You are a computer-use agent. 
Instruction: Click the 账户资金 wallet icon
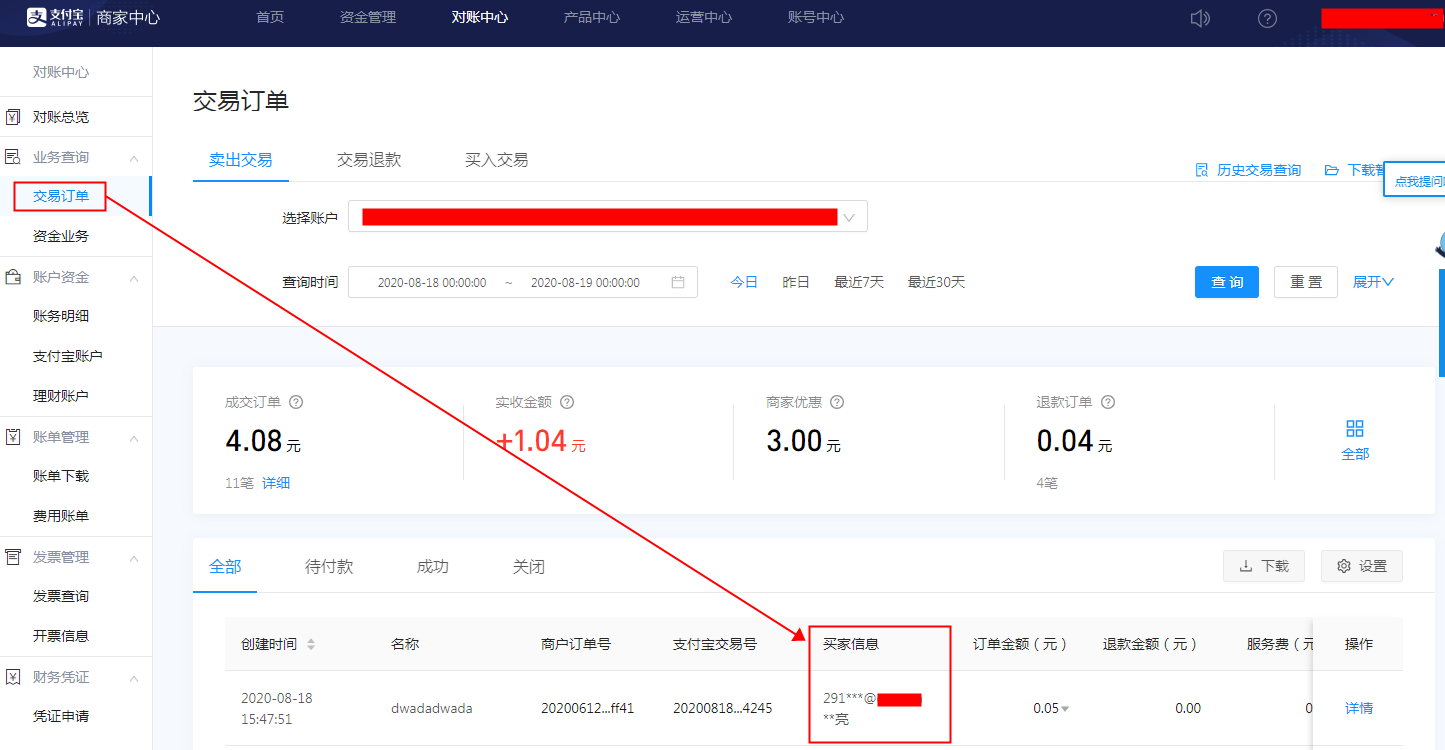tap(13, 277)
